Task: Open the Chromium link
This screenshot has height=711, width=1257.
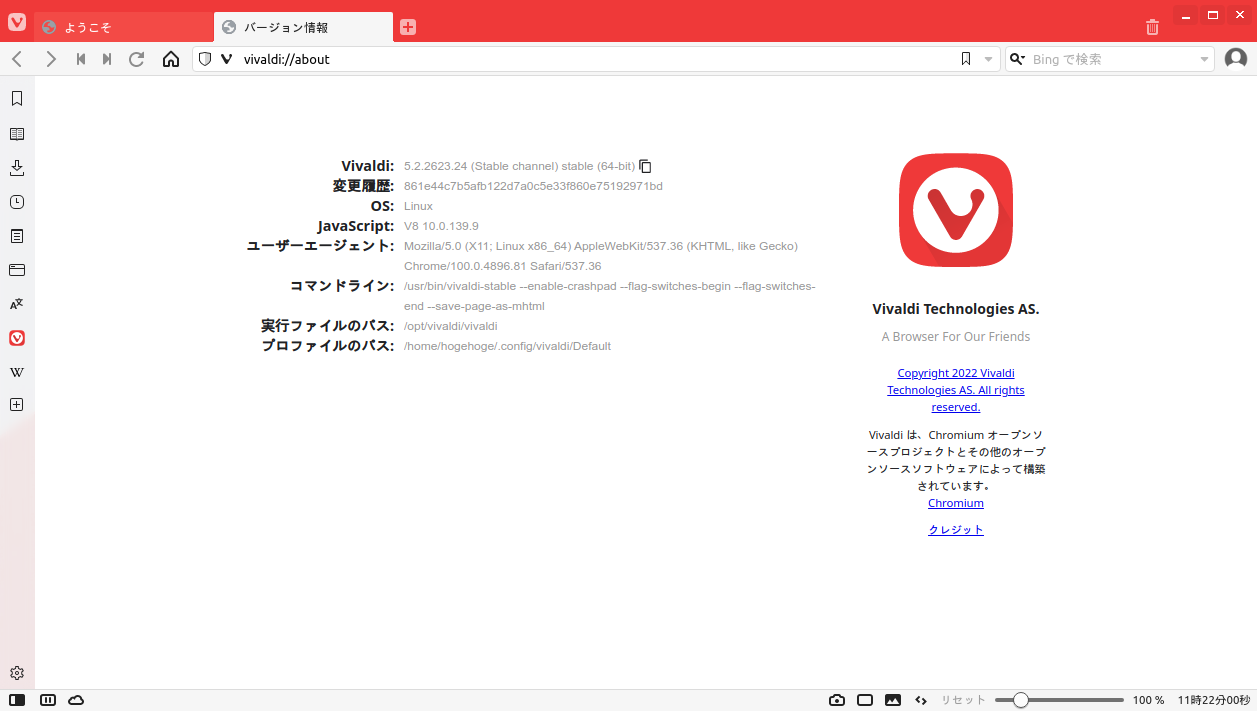Action: click(956, 503)
